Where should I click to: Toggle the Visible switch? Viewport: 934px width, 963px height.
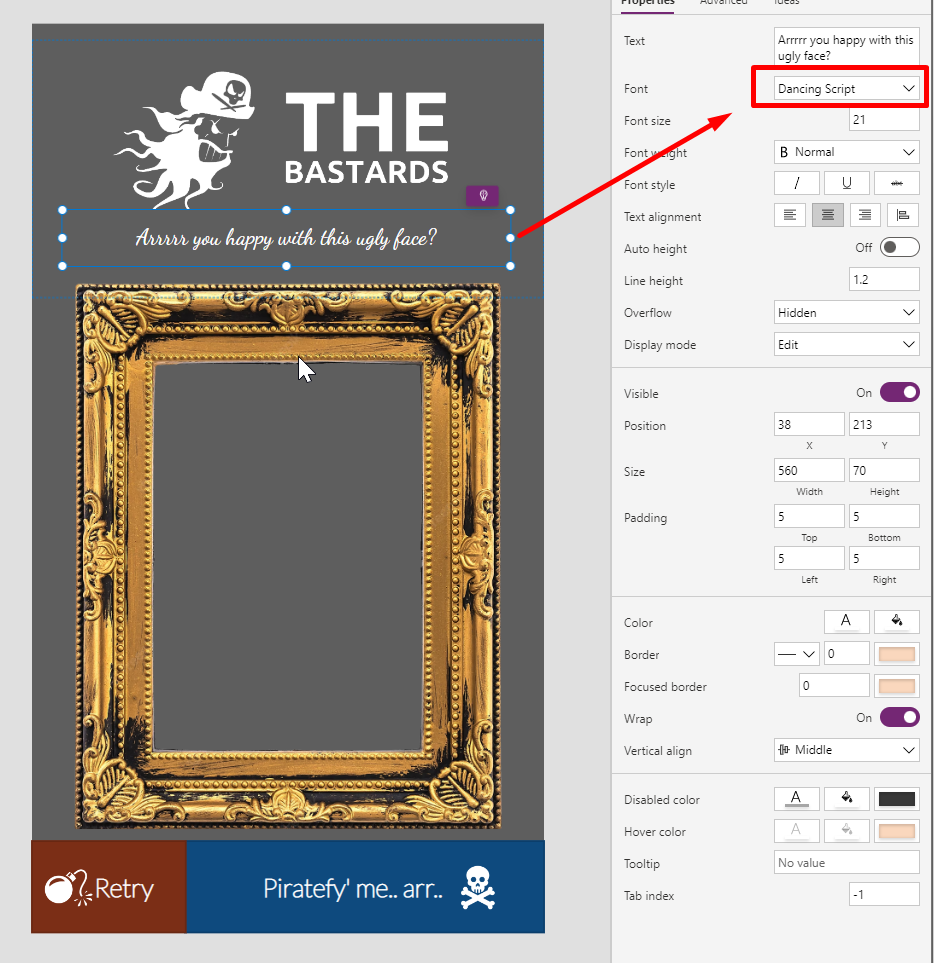[900, 392]
